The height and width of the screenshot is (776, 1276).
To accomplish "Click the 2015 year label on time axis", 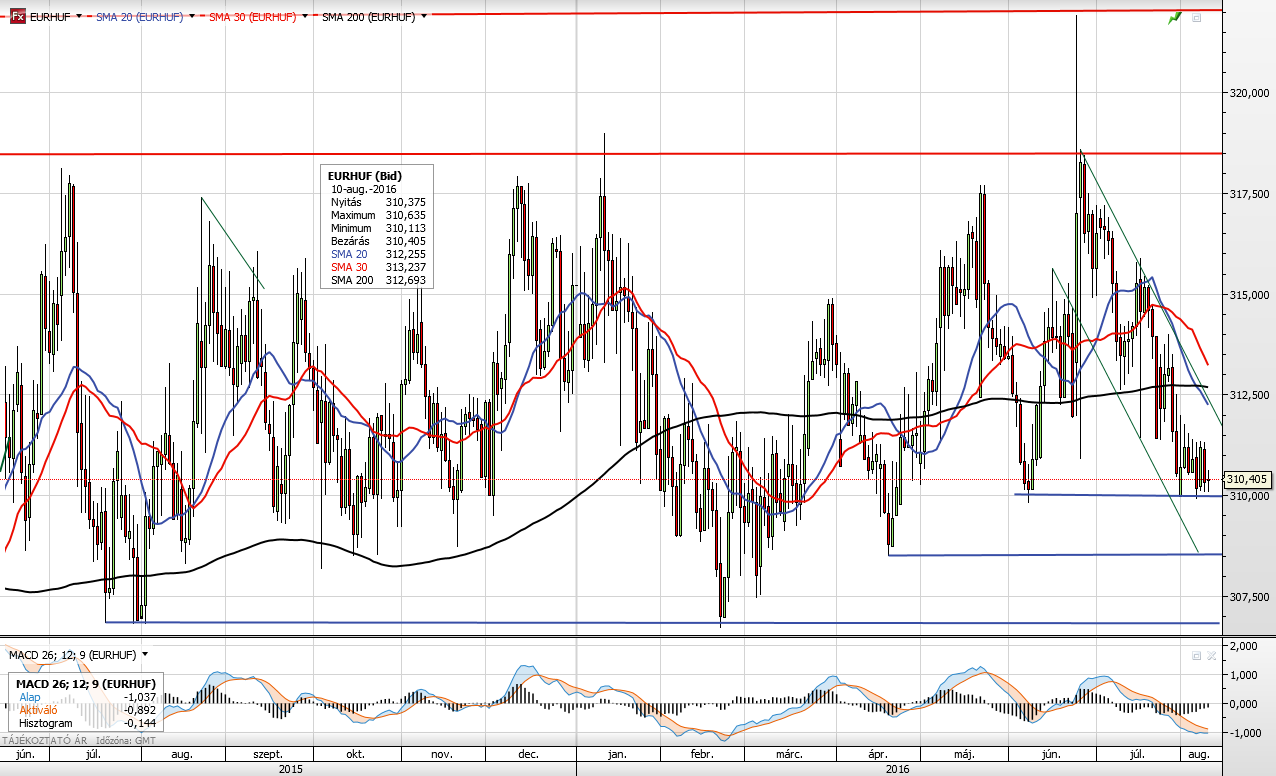I will [x=290, y=769].
